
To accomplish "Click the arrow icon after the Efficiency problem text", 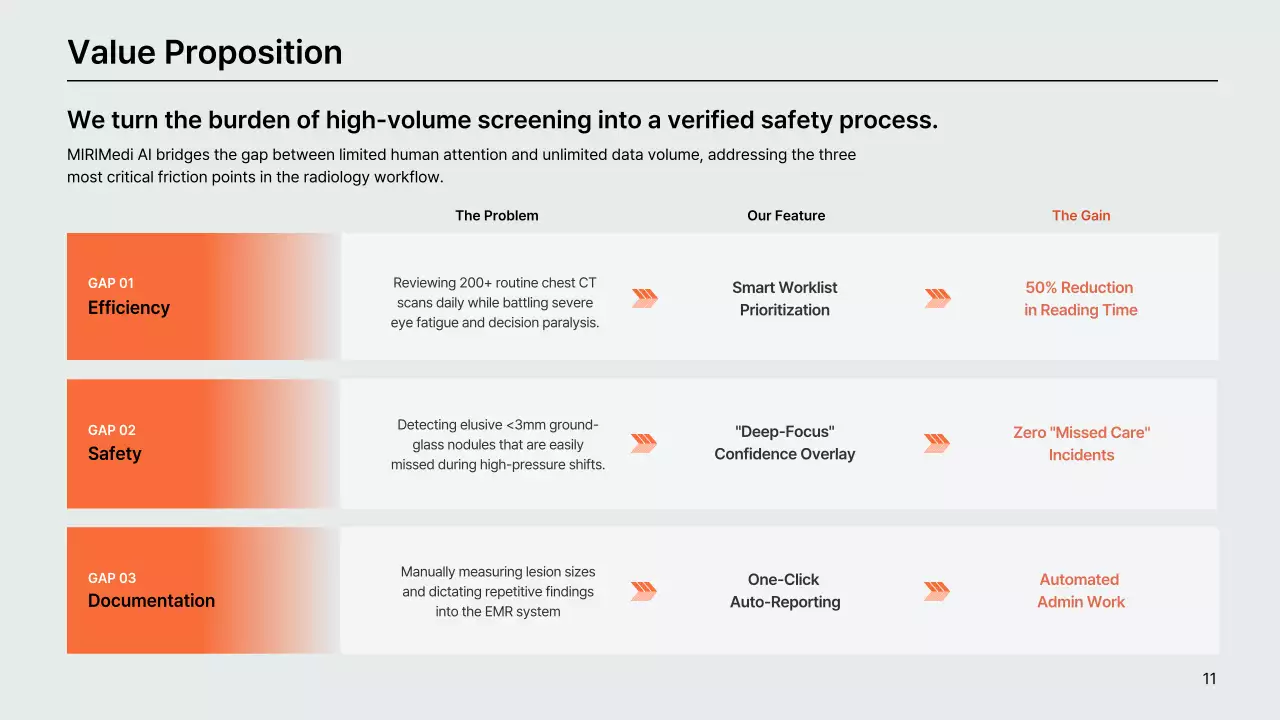I will [x=645, y=298].
